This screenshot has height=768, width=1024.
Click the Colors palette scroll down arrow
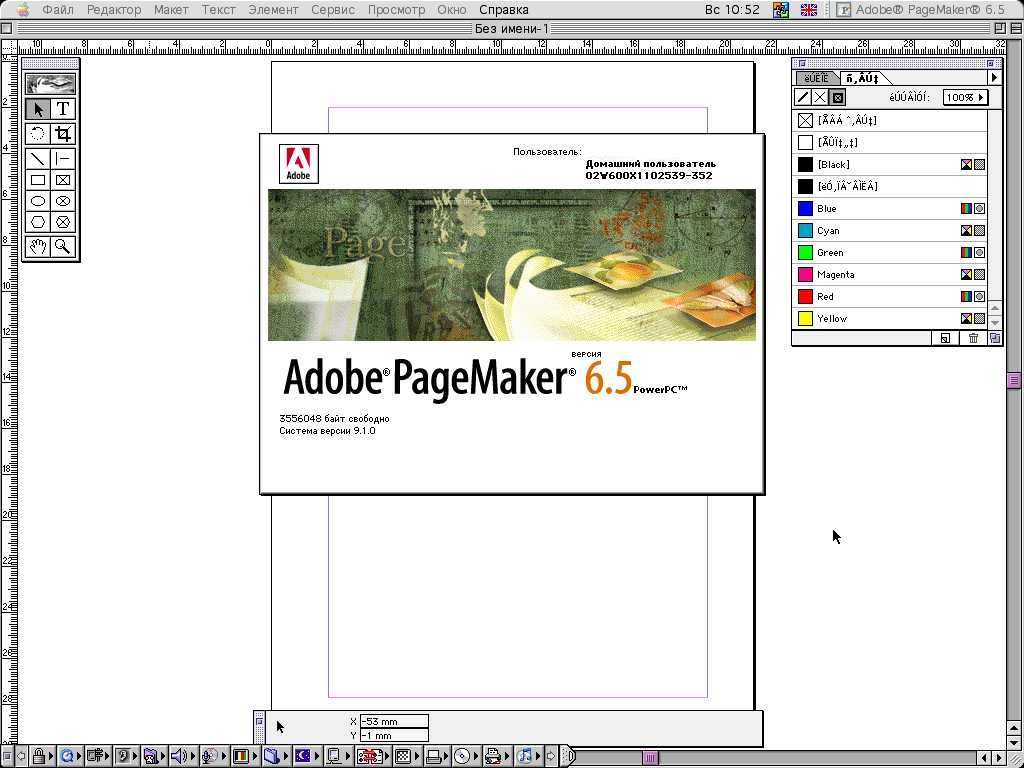click(995, 323)
